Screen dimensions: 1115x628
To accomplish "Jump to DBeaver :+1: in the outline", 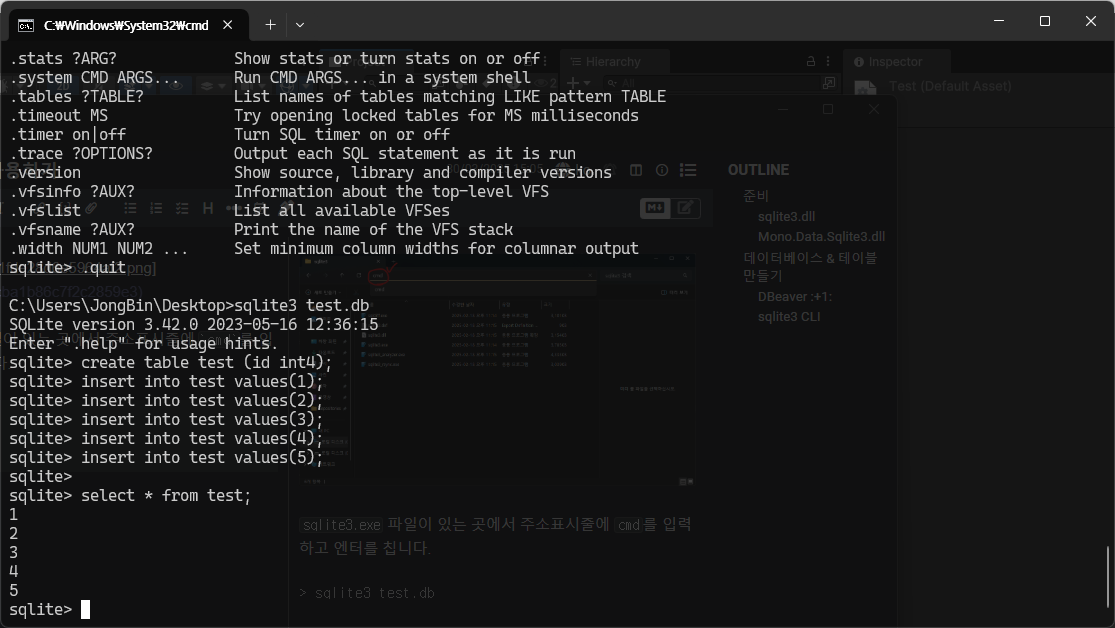I will click(795, 297).
